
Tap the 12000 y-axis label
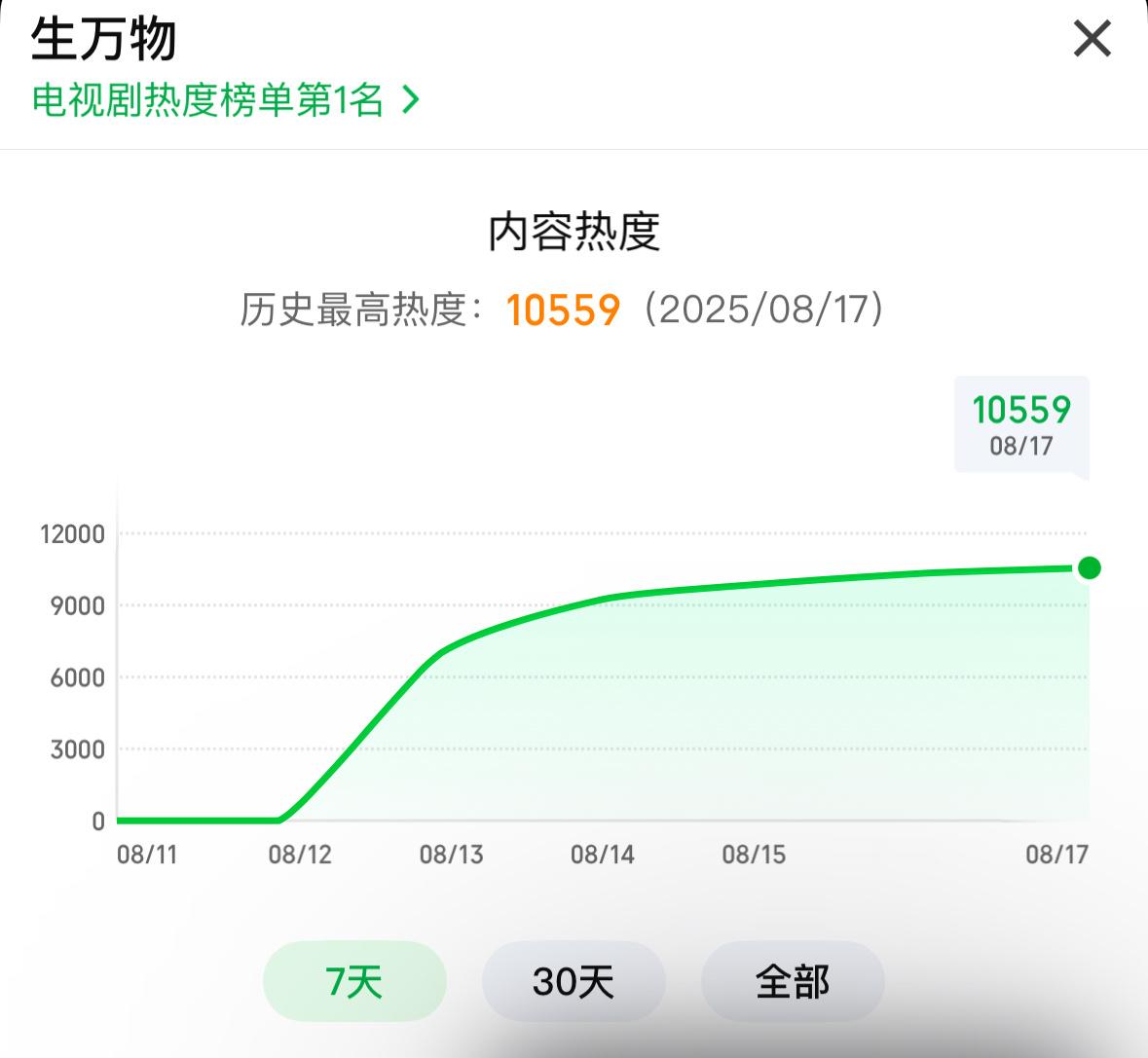tap(72, 534)
